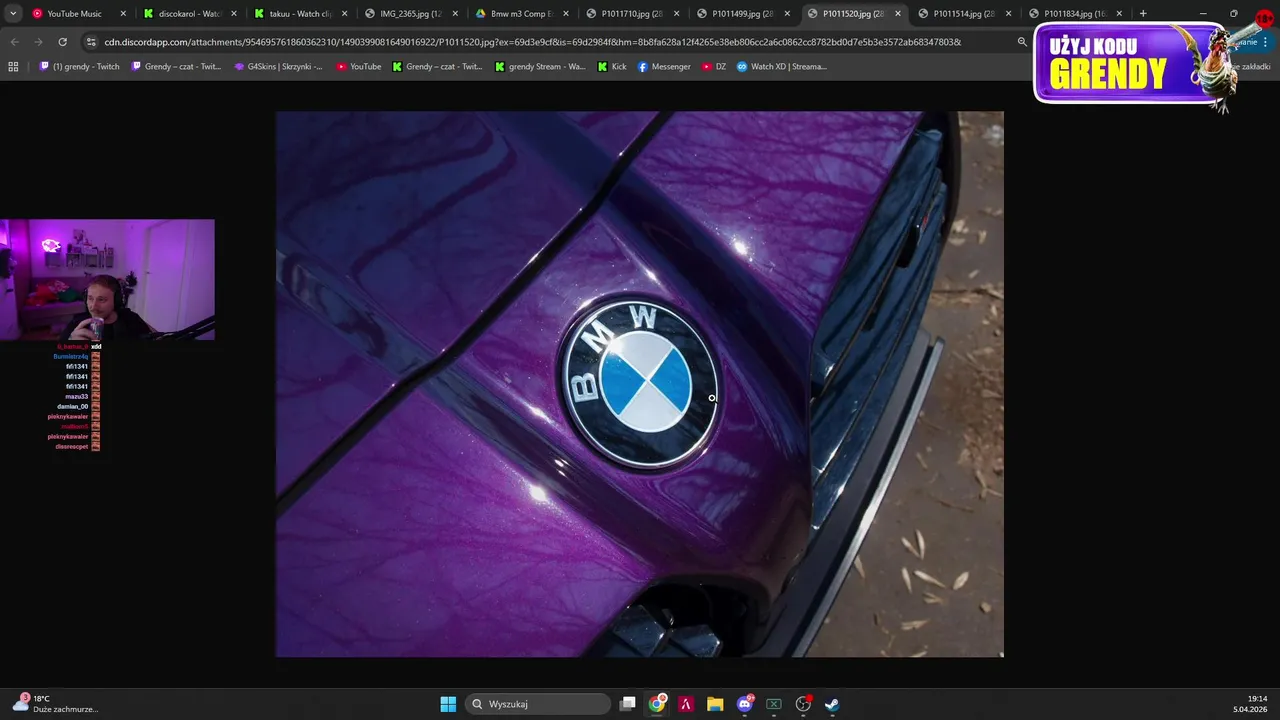View site information for cdn.discordapp.com

point(91,42)
